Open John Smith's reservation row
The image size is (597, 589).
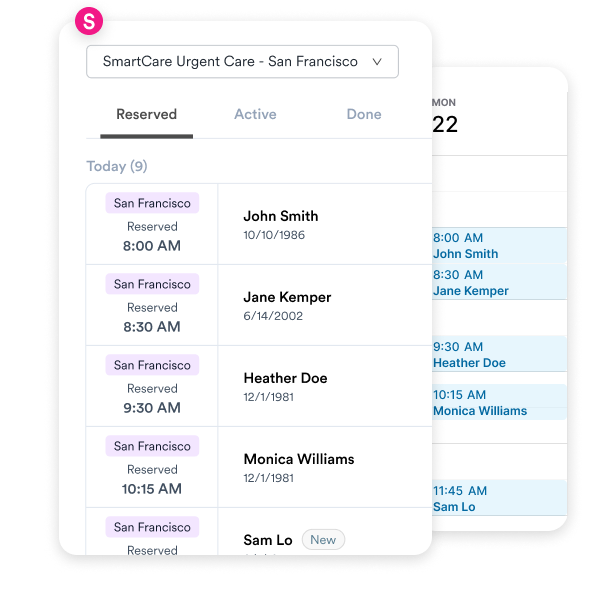pos(259,224)
